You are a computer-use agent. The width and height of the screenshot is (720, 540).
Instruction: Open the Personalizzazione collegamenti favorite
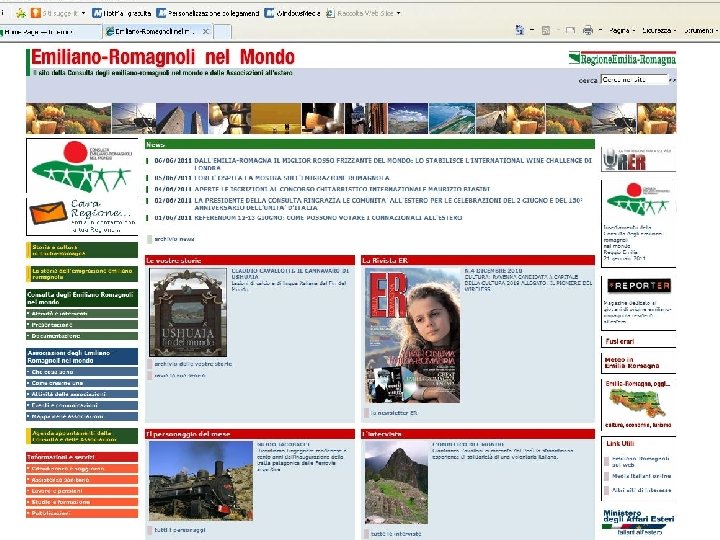point(208,13)
